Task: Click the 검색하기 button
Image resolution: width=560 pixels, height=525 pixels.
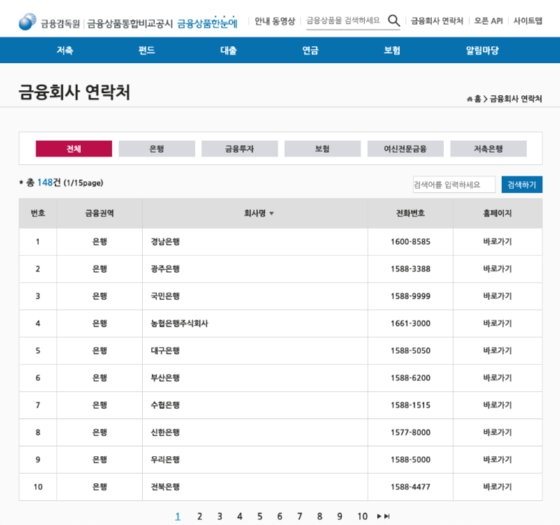Action: [522, 185]
